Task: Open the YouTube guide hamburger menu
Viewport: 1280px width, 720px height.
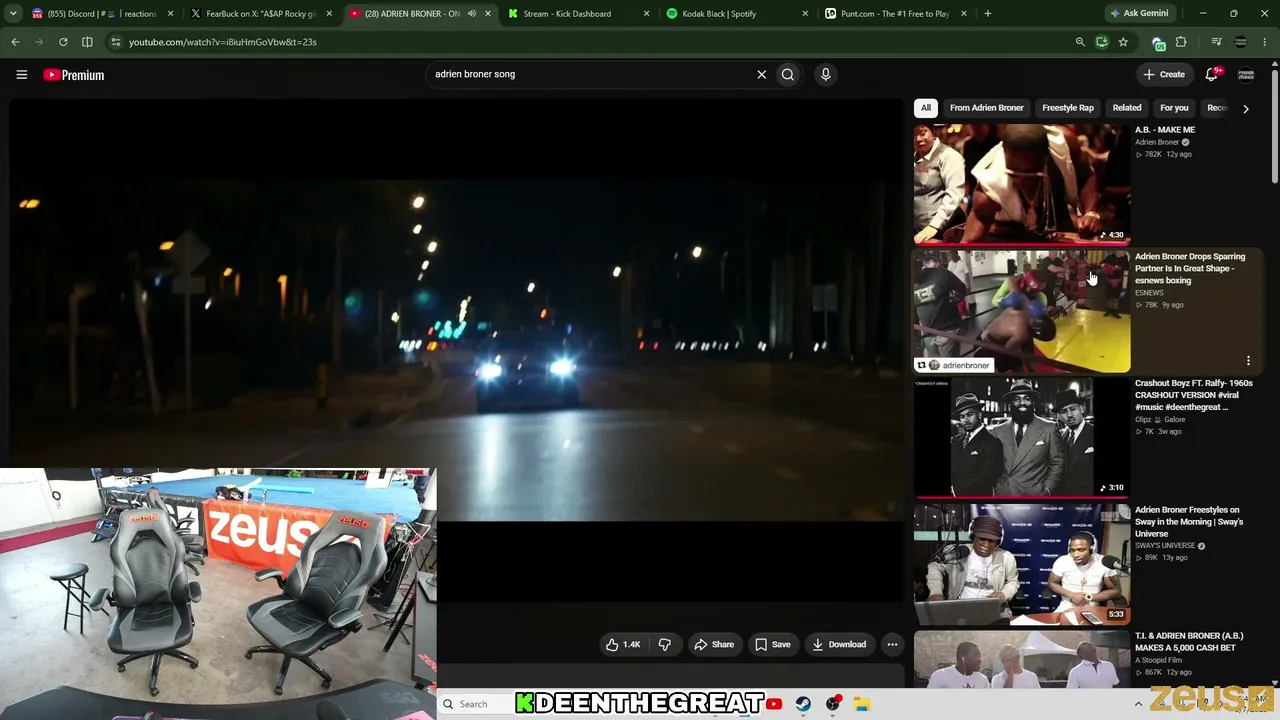Action: (x=21, y=74)
